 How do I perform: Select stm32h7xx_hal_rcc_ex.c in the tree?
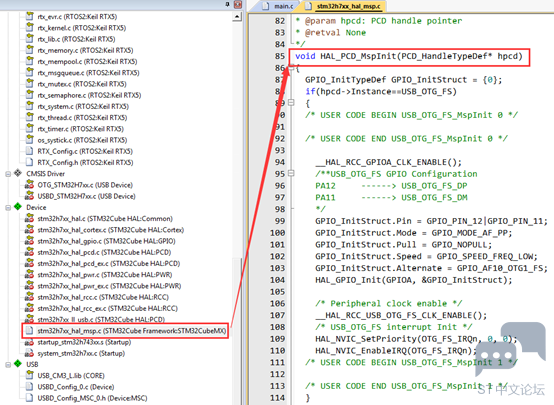point(107,309)
